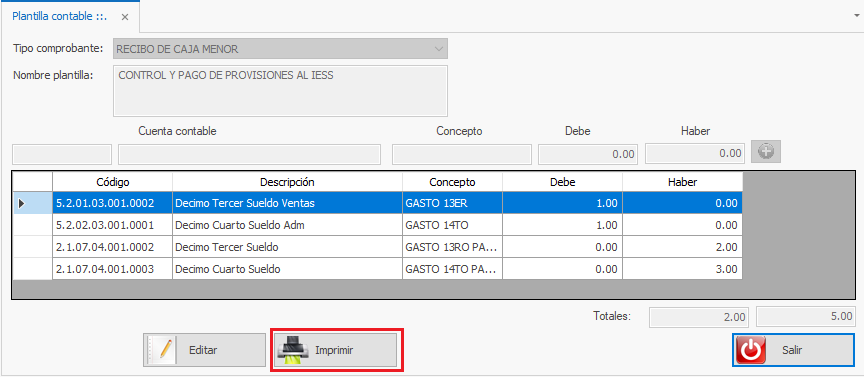Image resolution: width=864 pixels, height=377 pixels.
Task: Click Debe 1.00 in GASTO 14TO row
Action: pos(563,225)
